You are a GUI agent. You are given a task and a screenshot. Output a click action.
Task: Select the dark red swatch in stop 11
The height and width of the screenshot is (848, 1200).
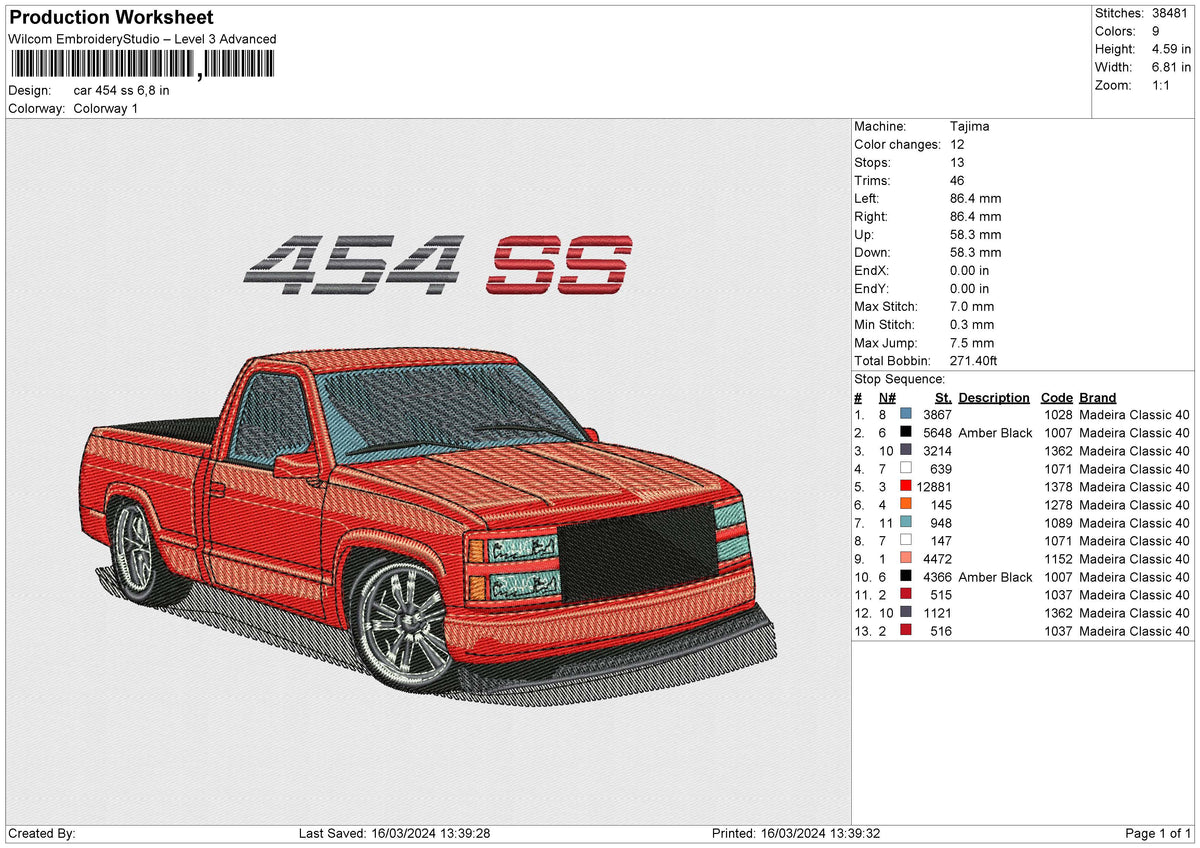pyautogui.click(x=906, y=595)
